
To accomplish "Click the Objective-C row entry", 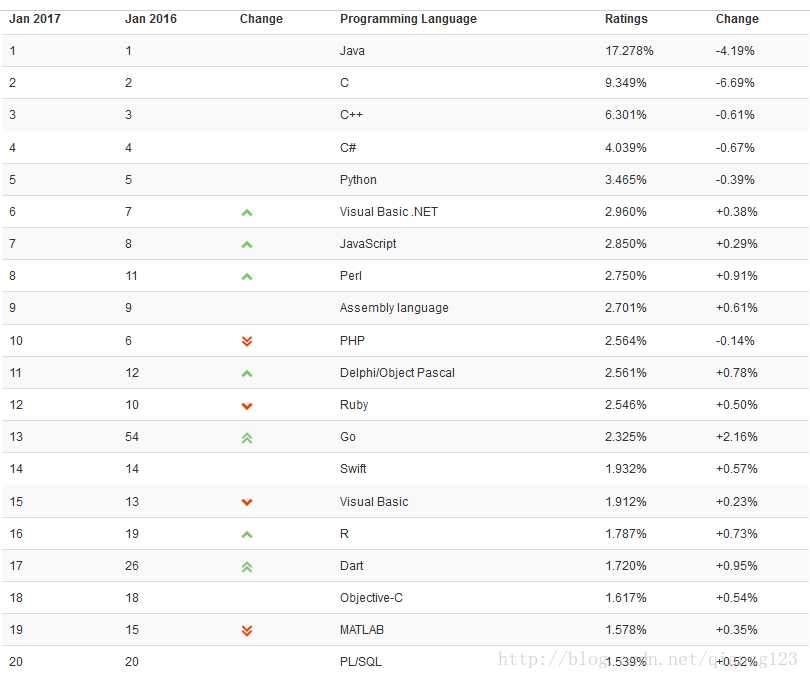I will pos(371,598).
